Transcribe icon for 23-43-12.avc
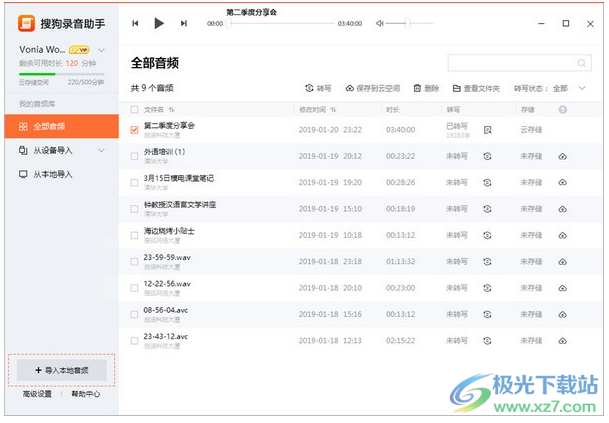 pos(487,341)
